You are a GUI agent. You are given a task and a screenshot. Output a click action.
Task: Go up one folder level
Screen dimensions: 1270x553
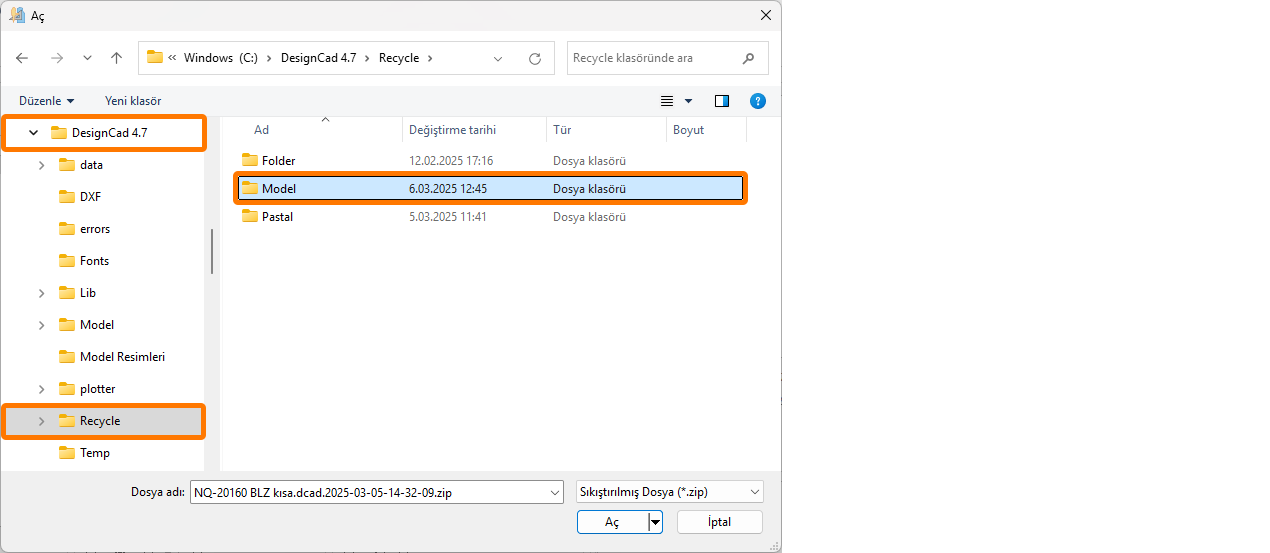pos(116,58)
